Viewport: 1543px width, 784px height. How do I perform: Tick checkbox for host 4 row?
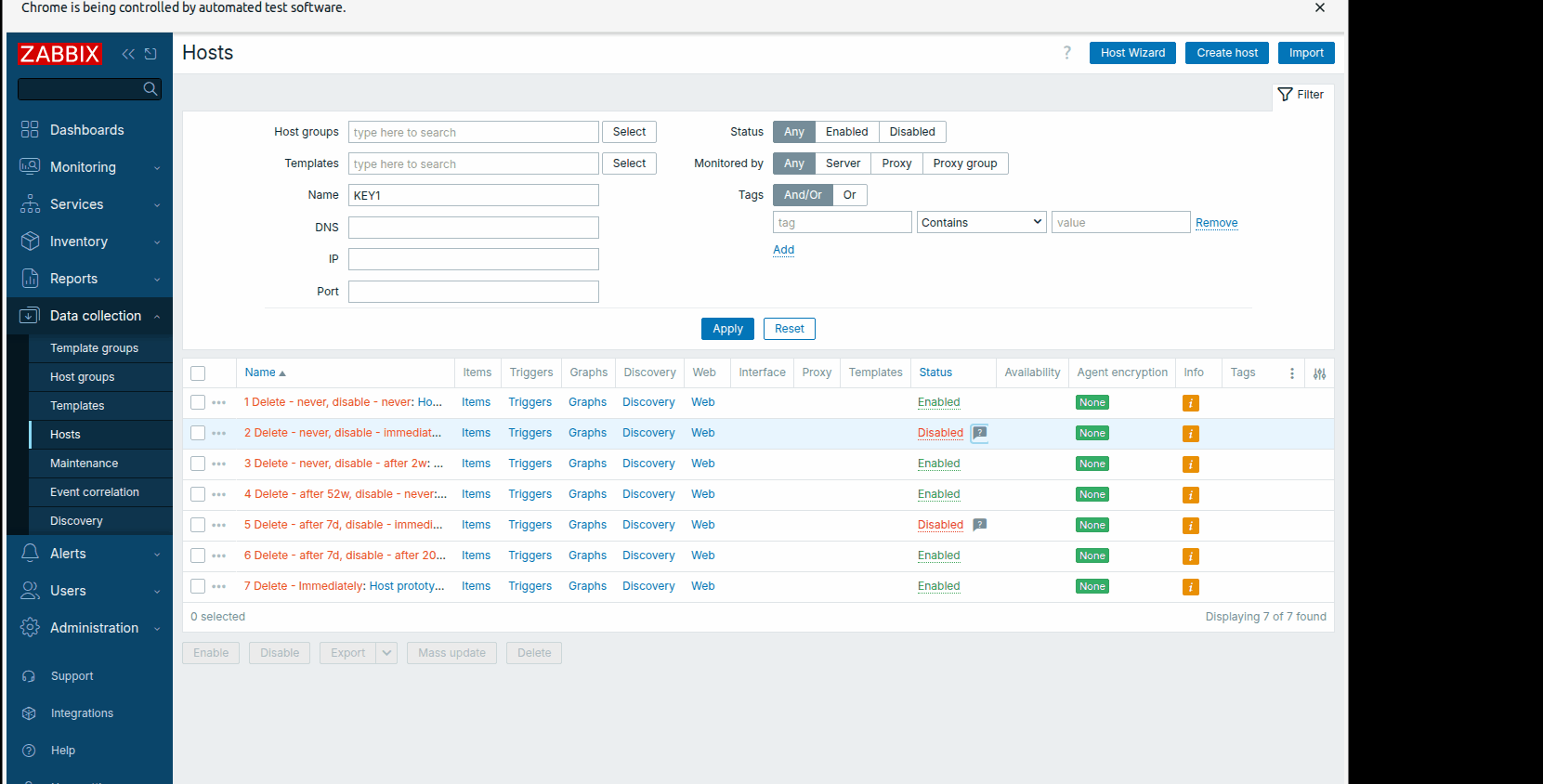(x=198, y=495)
